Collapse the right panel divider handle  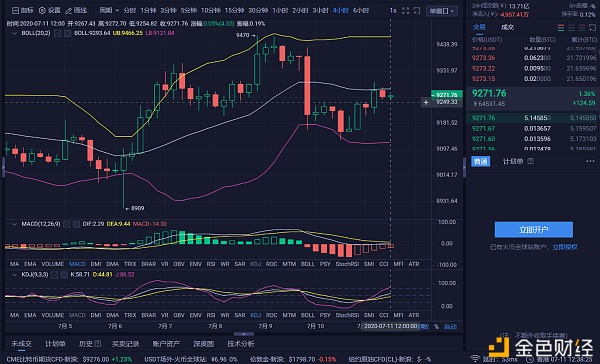pyautogui.click(x=465, y=167)
